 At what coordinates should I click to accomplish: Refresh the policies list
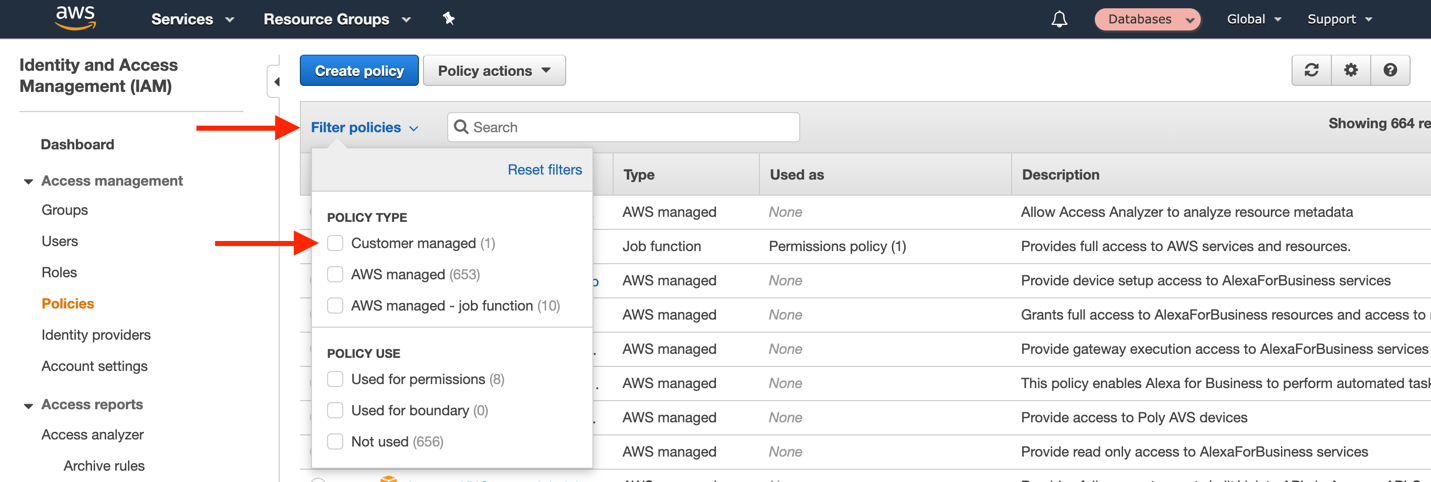coord(1311,70)
